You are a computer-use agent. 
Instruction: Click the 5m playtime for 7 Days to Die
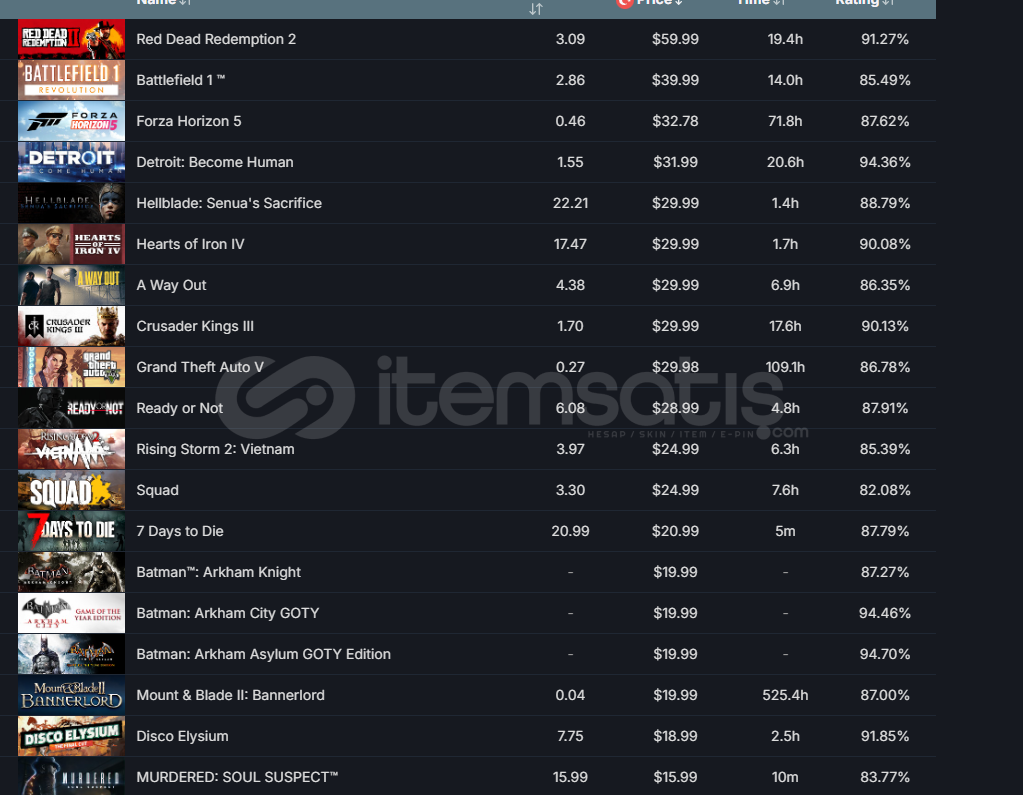tap(785, 532)
